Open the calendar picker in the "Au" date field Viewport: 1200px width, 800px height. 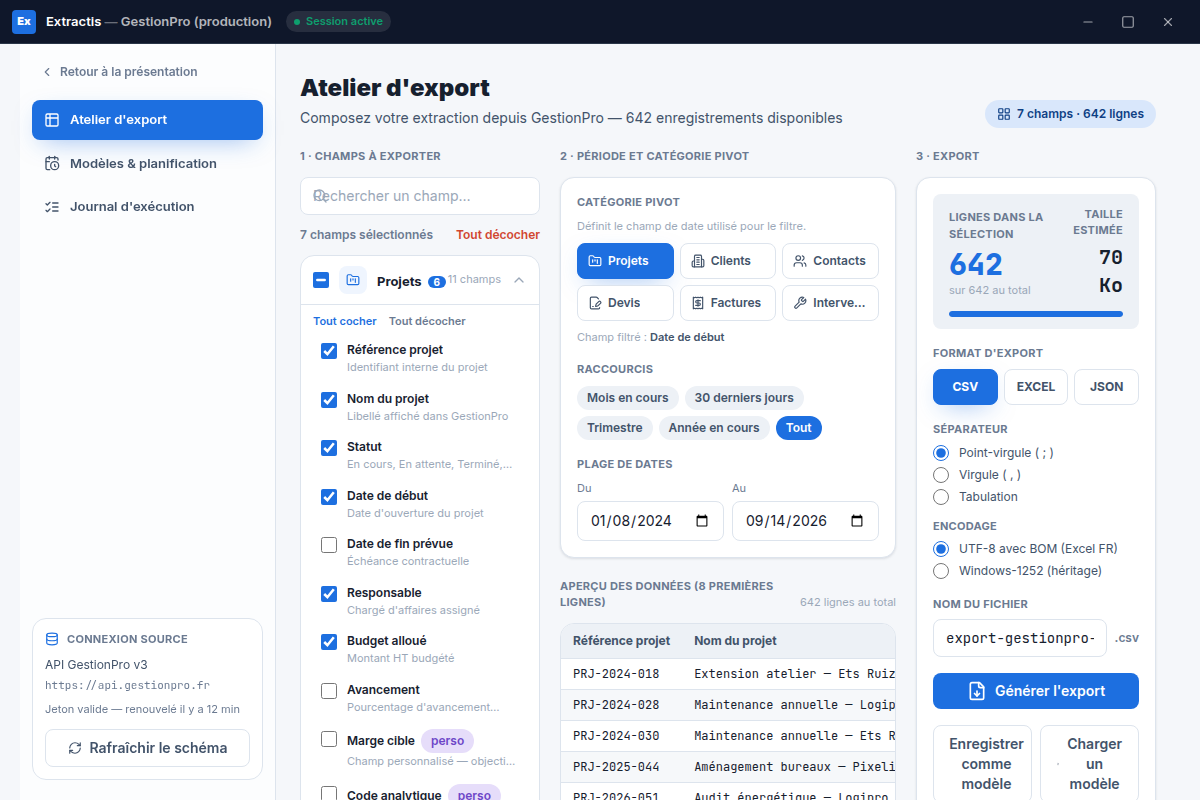coord(857,521)
